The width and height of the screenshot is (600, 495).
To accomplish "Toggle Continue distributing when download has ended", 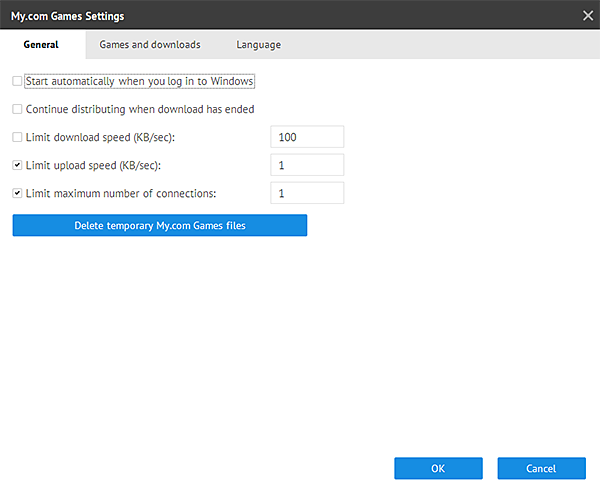I will (x=17, y=109).
